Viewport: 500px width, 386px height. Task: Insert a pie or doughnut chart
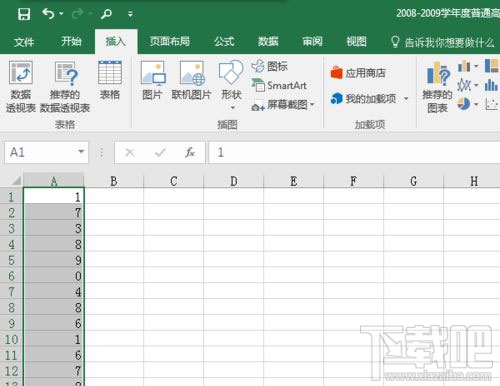click(464, 104)
